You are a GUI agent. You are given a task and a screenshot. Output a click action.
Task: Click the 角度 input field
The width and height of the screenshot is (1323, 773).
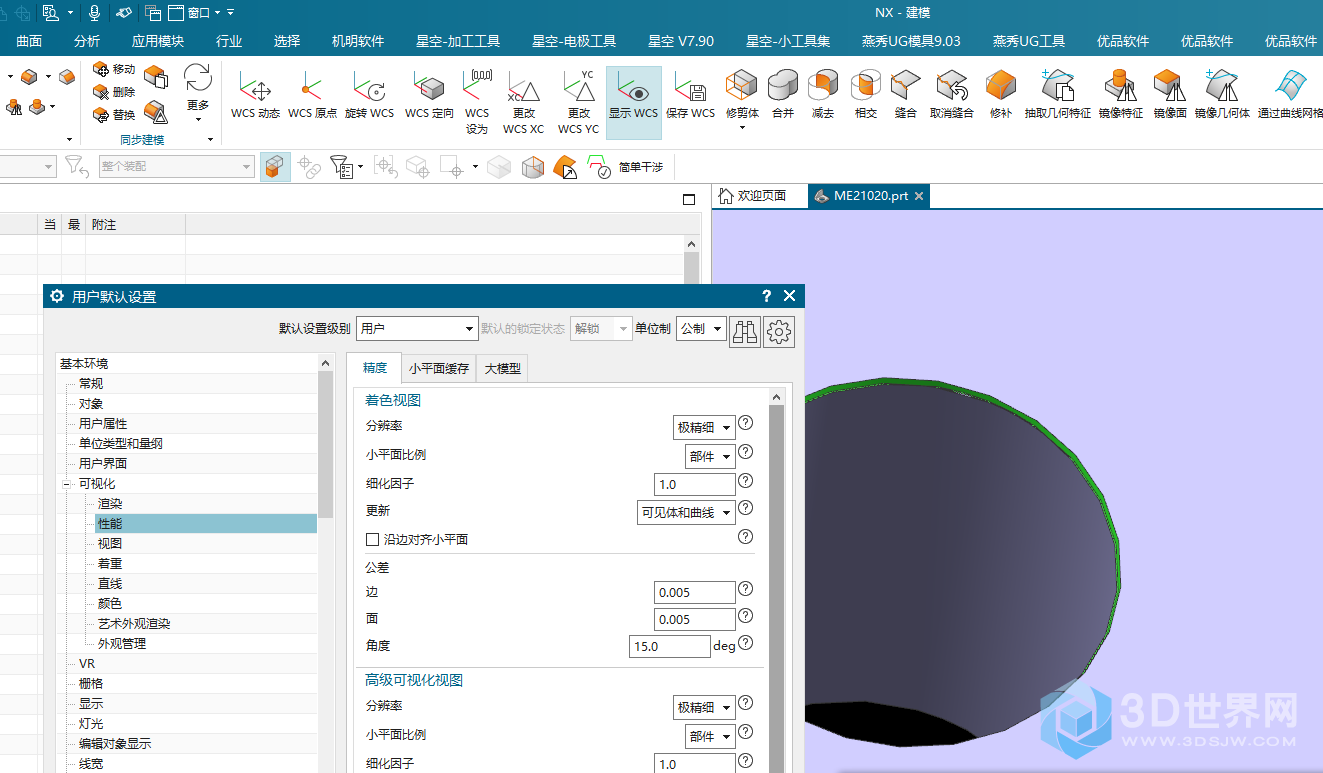pos(670,646)
